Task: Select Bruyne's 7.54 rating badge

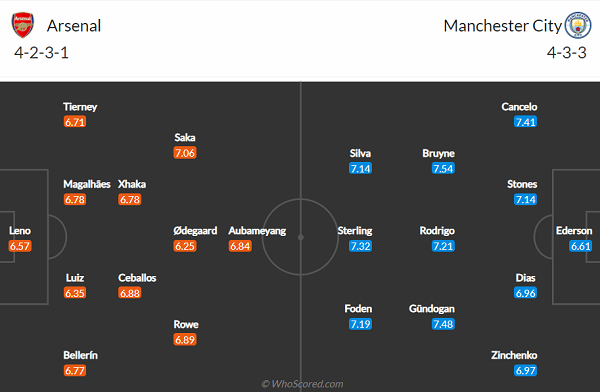Action: 443,168
